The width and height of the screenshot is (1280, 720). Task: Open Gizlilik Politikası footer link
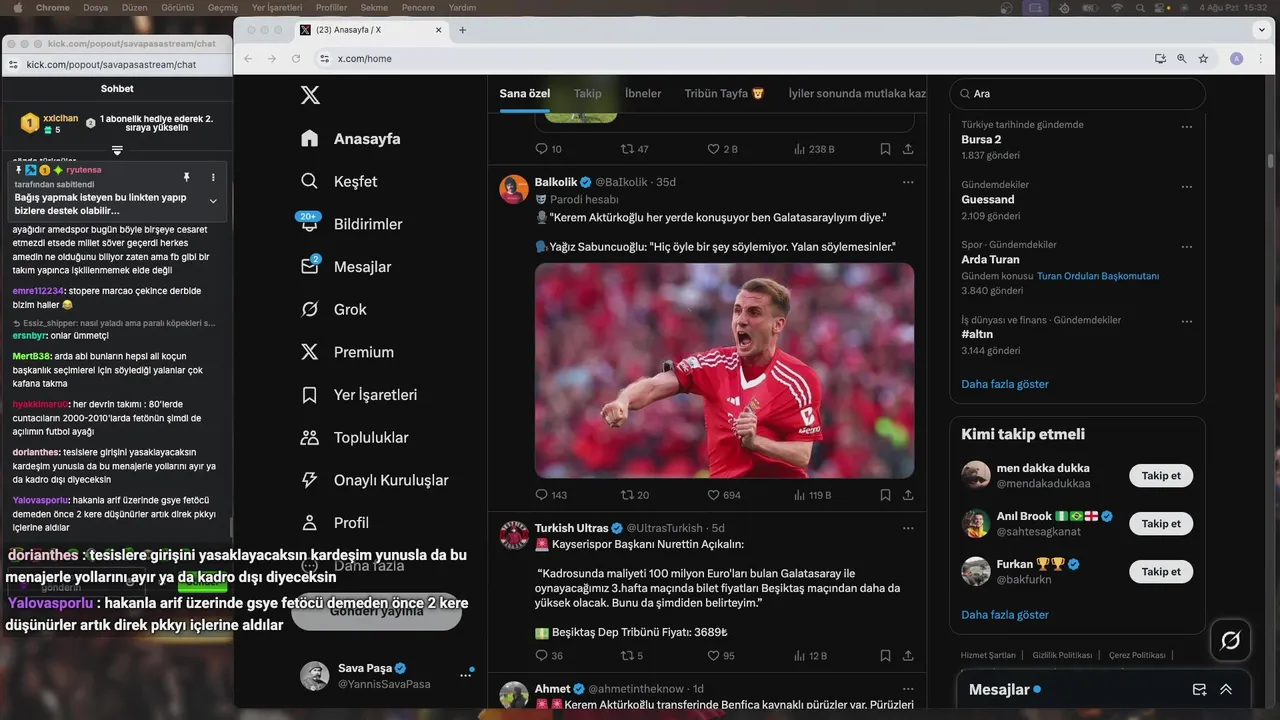click(1062, 655)
